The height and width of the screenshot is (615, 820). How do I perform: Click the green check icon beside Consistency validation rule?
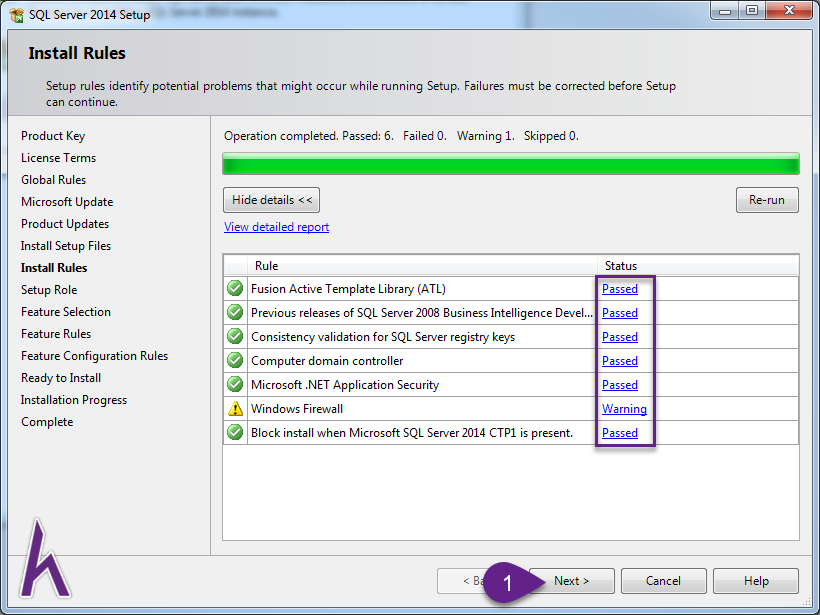click(235, 336)
